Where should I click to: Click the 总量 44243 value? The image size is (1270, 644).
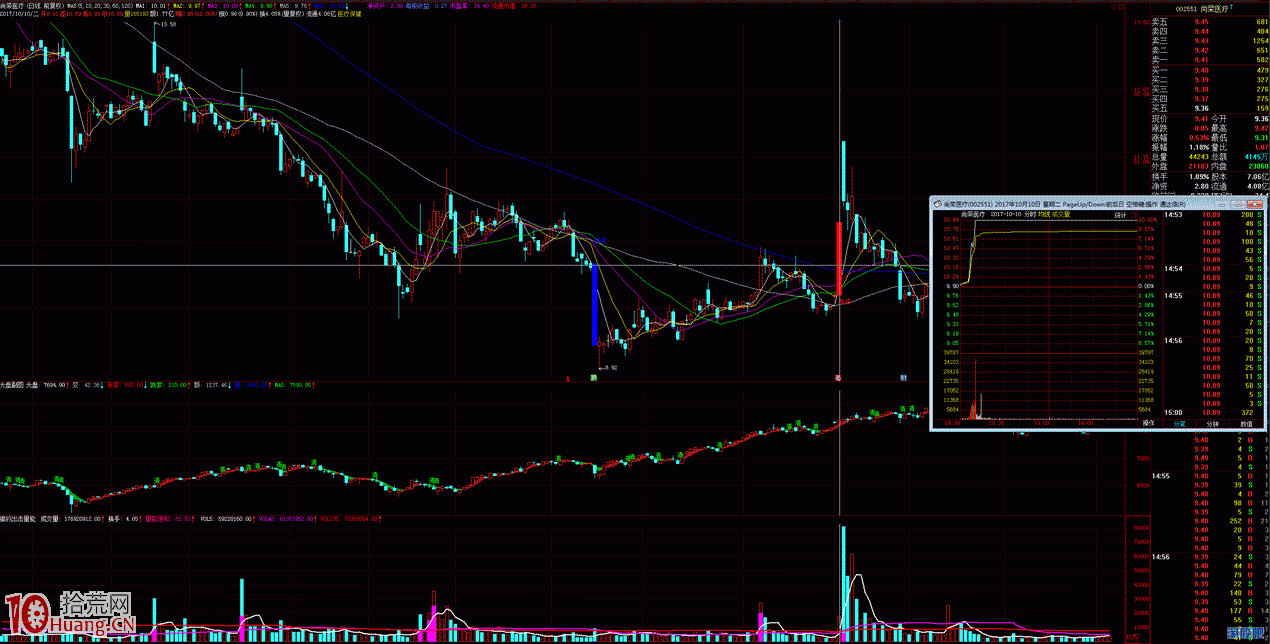coord(1198,156)
